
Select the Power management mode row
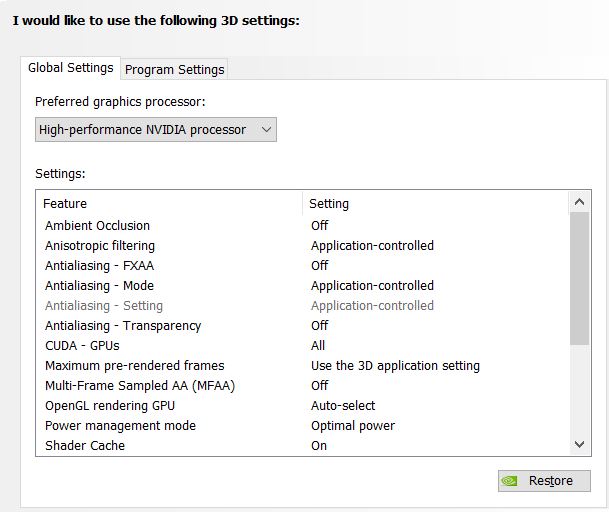(x=120, y=426)
